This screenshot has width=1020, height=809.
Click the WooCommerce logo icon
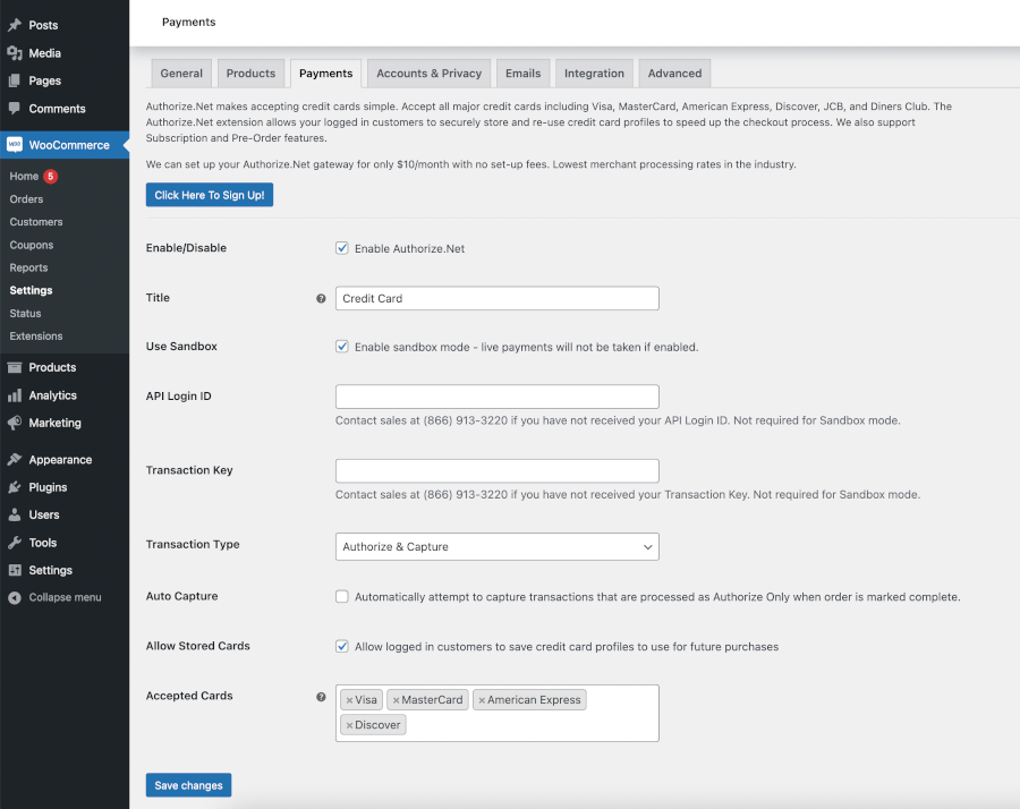pyautogui.click(x=15, y=145)
